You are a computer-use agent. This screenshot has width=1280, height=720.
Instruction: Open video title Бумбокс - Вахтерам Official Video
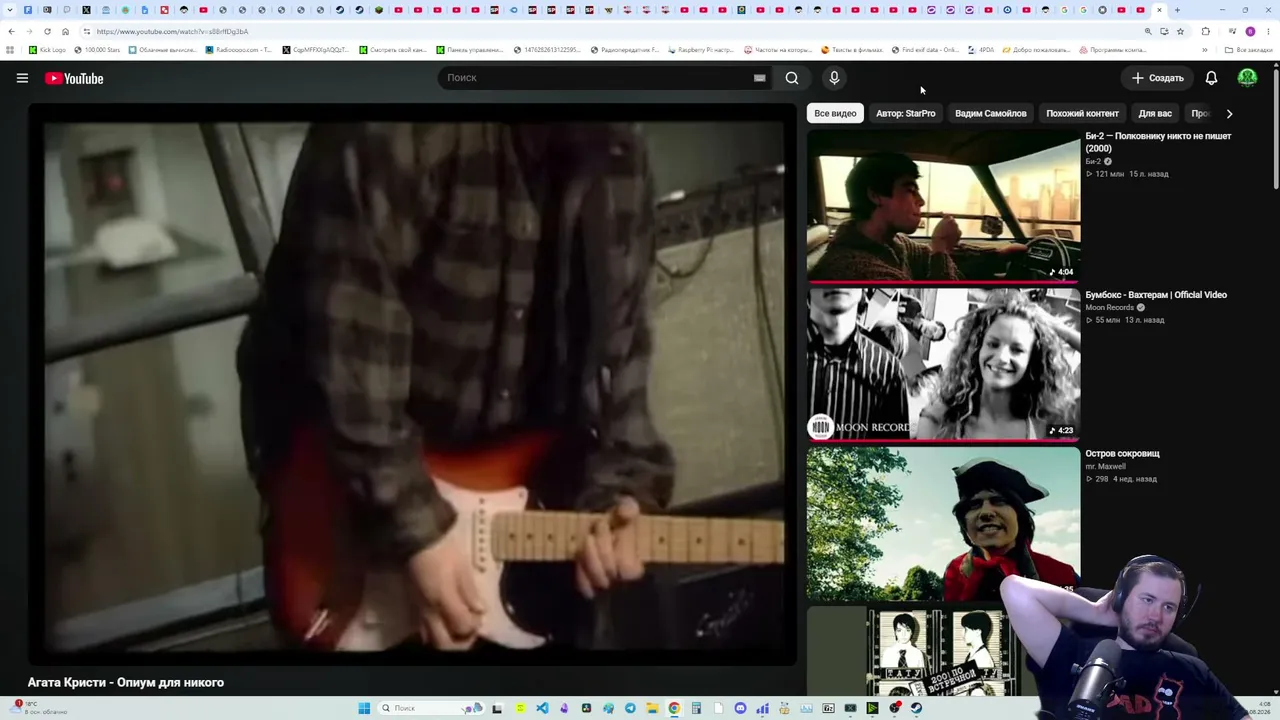coord(1156,295)
